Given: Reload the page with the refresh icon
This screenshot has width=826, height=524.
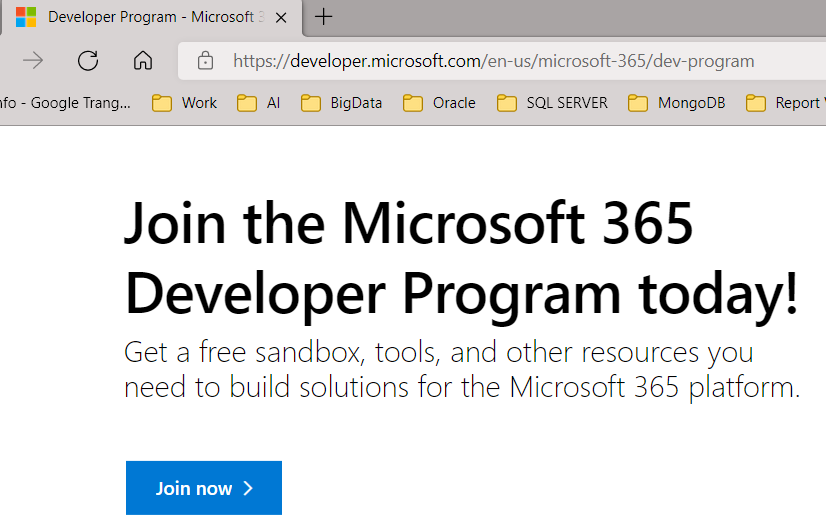Looking at the screenshot, I should click(x=88, y=61).
